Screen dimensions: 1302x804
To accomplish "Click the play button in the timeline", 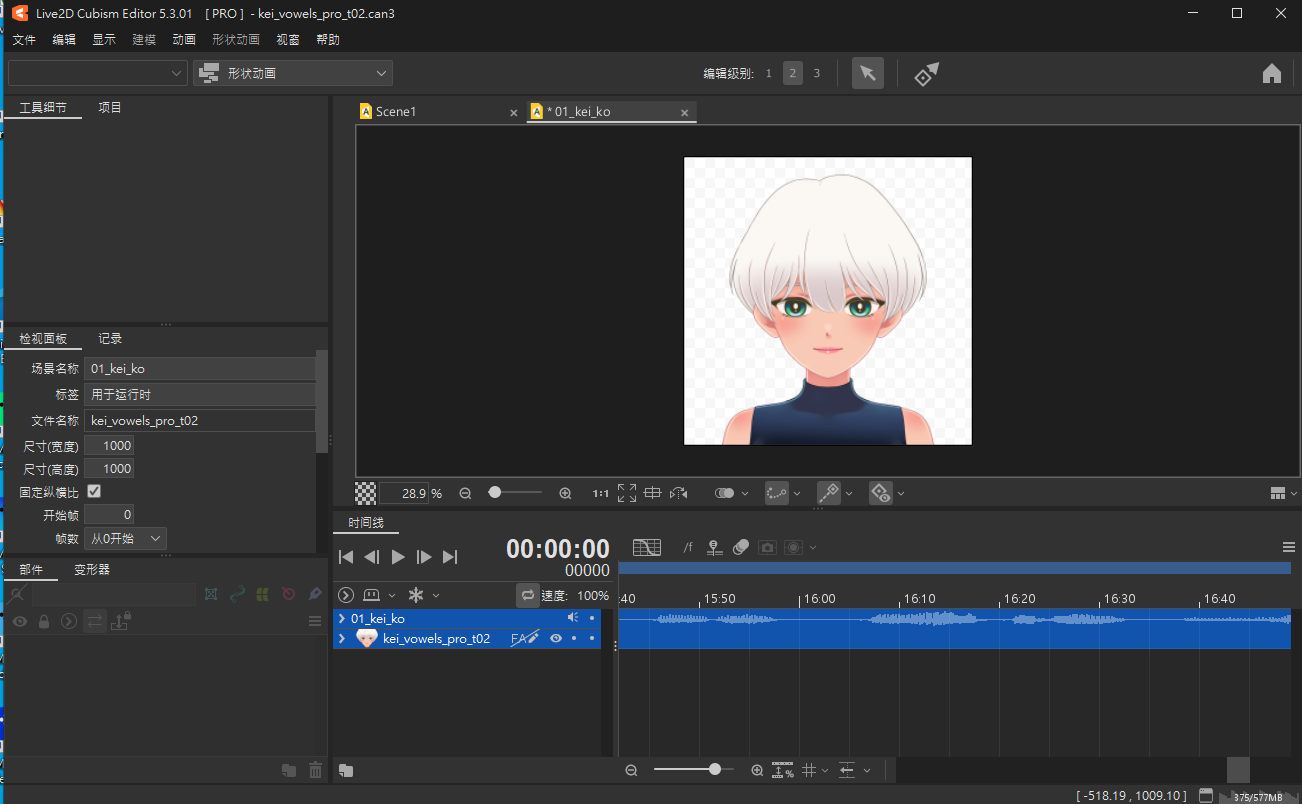I will click(x=398, y=557).
